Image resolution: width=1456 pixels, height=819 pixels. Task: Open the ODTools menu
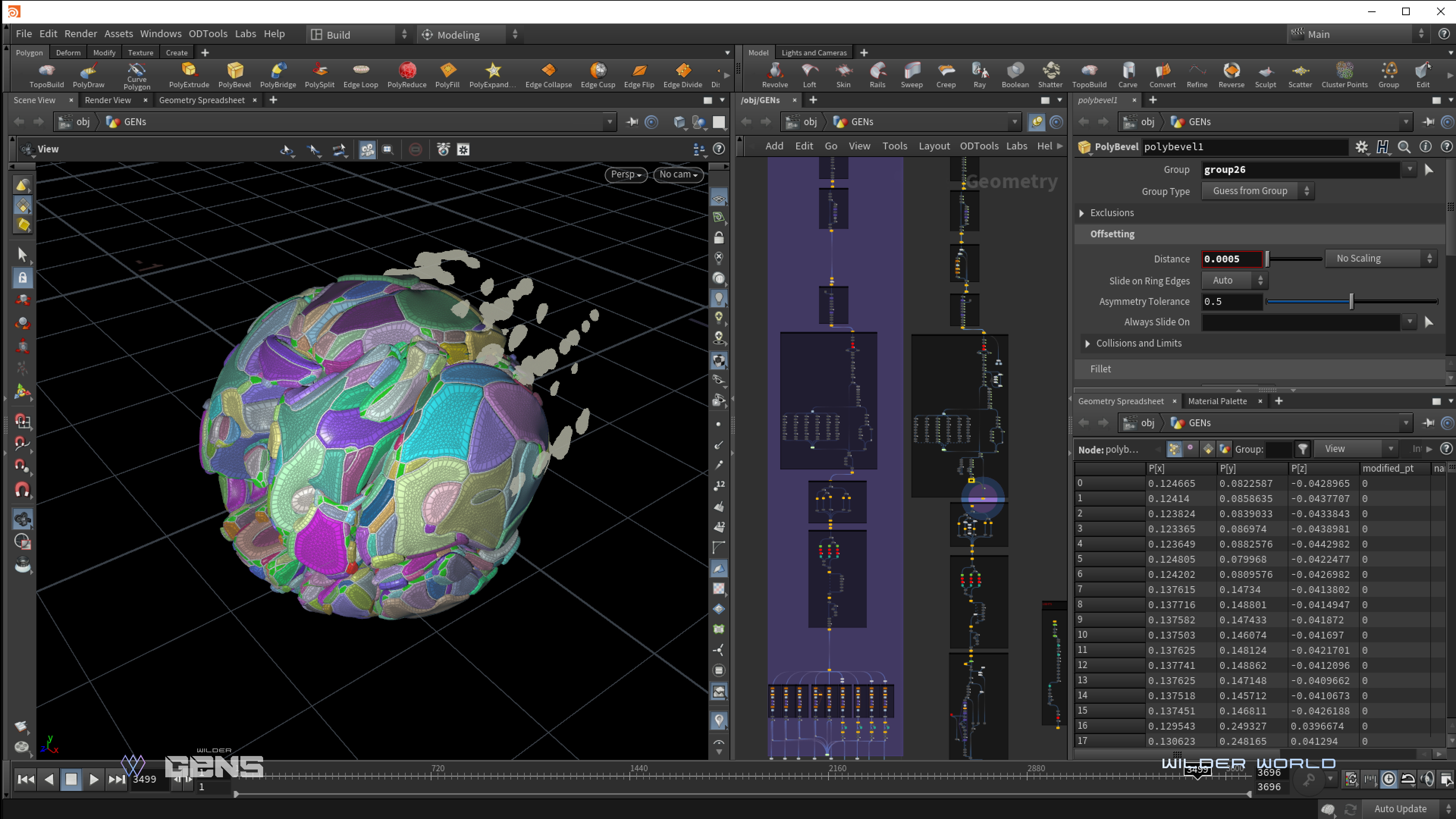coord(207,34)
